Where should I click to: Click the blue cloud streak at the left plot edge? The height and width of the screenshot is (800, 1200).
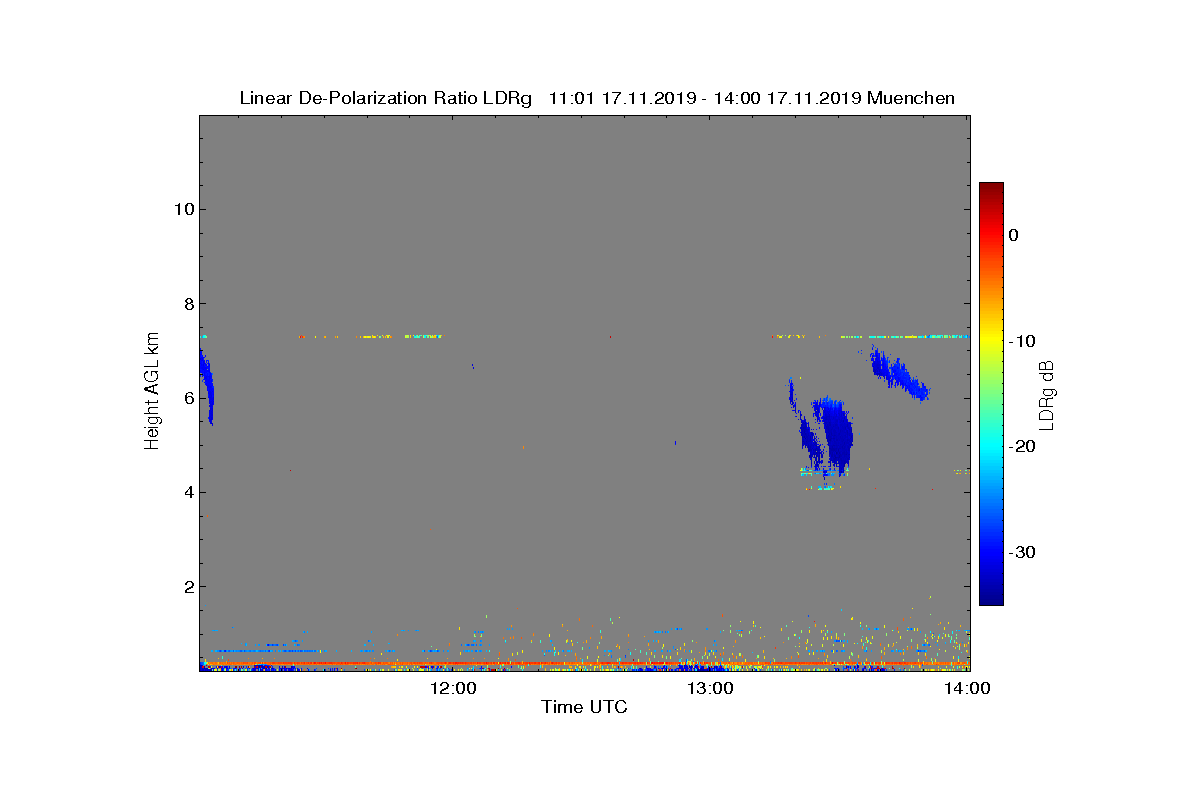coord(206,388)
